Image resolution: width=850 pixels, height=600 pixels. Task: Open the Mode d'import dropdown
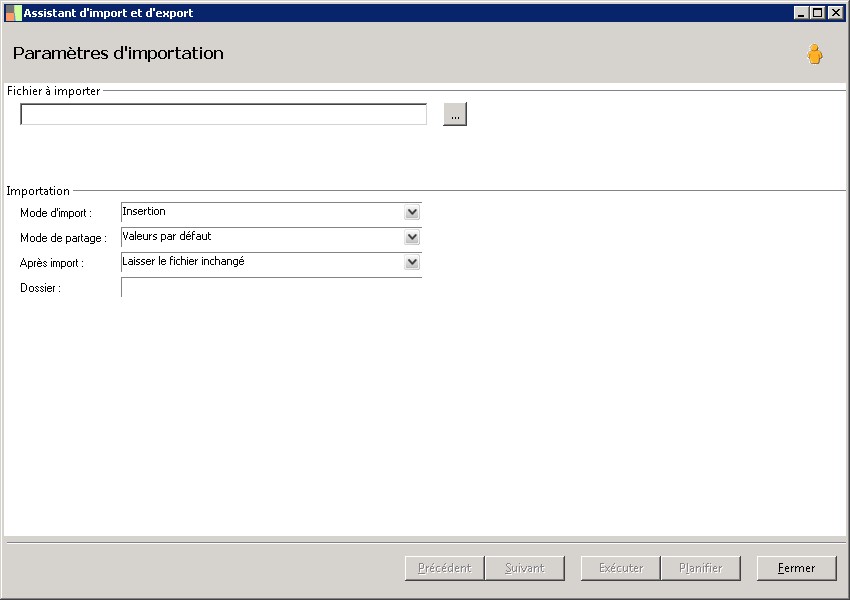412,212
